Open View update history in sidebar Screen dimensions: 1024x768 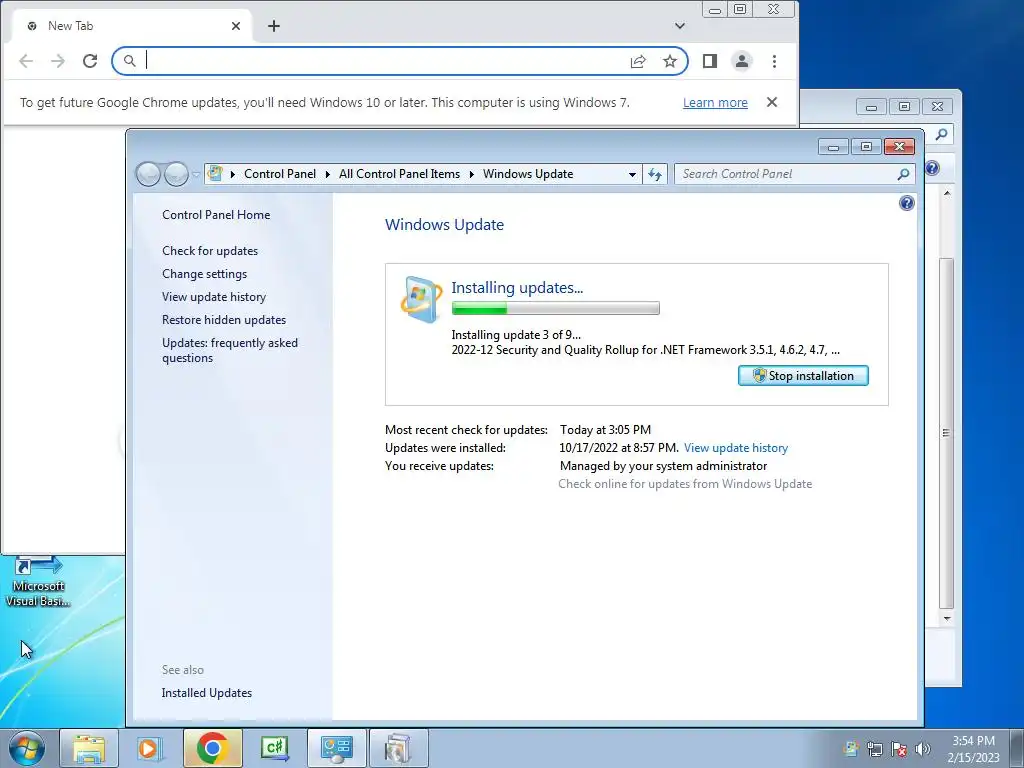click(214, 296)
